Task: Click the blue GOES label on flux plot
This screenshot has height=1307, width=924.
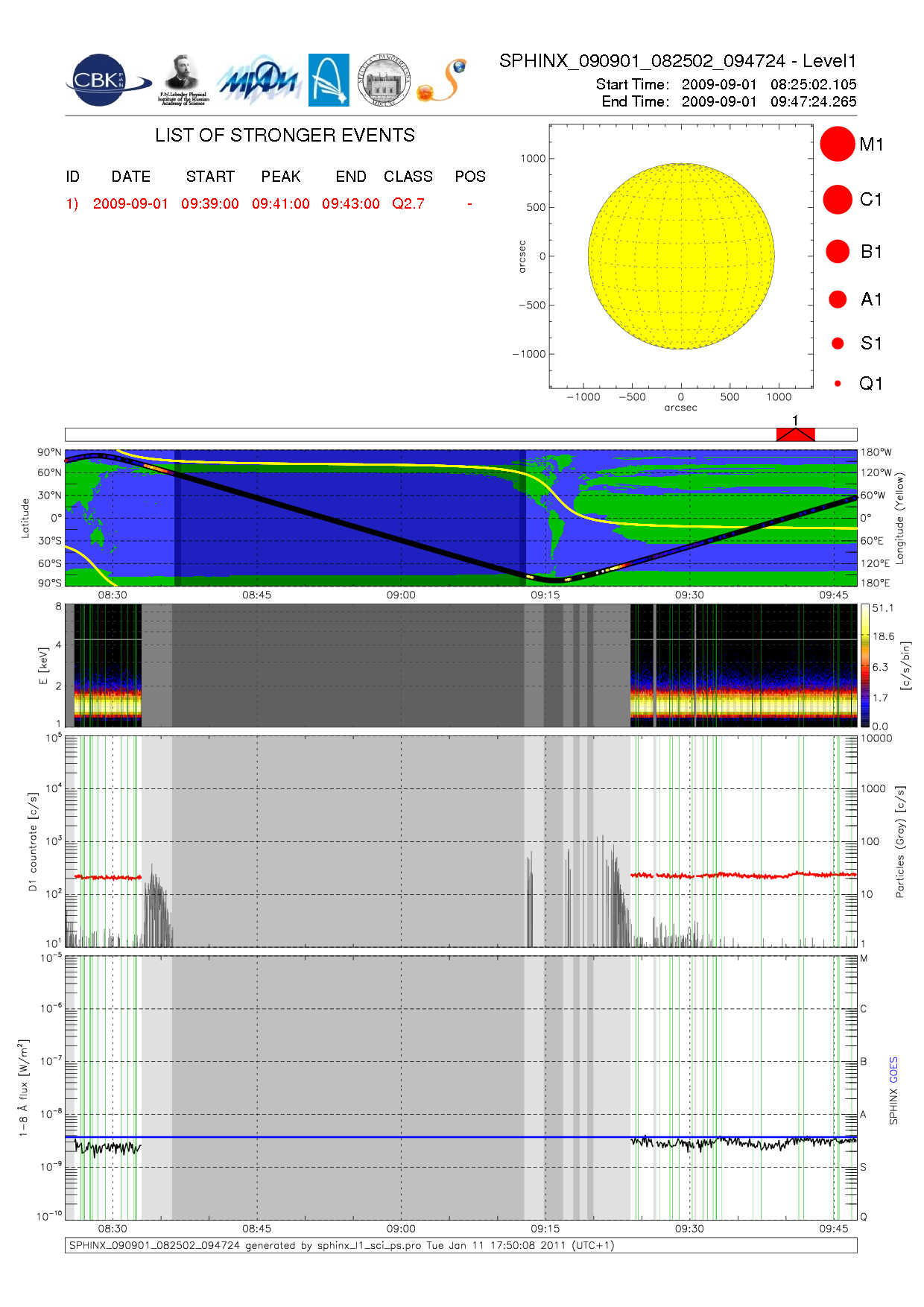Action: pyautogui.click(x=893, y=1070)
